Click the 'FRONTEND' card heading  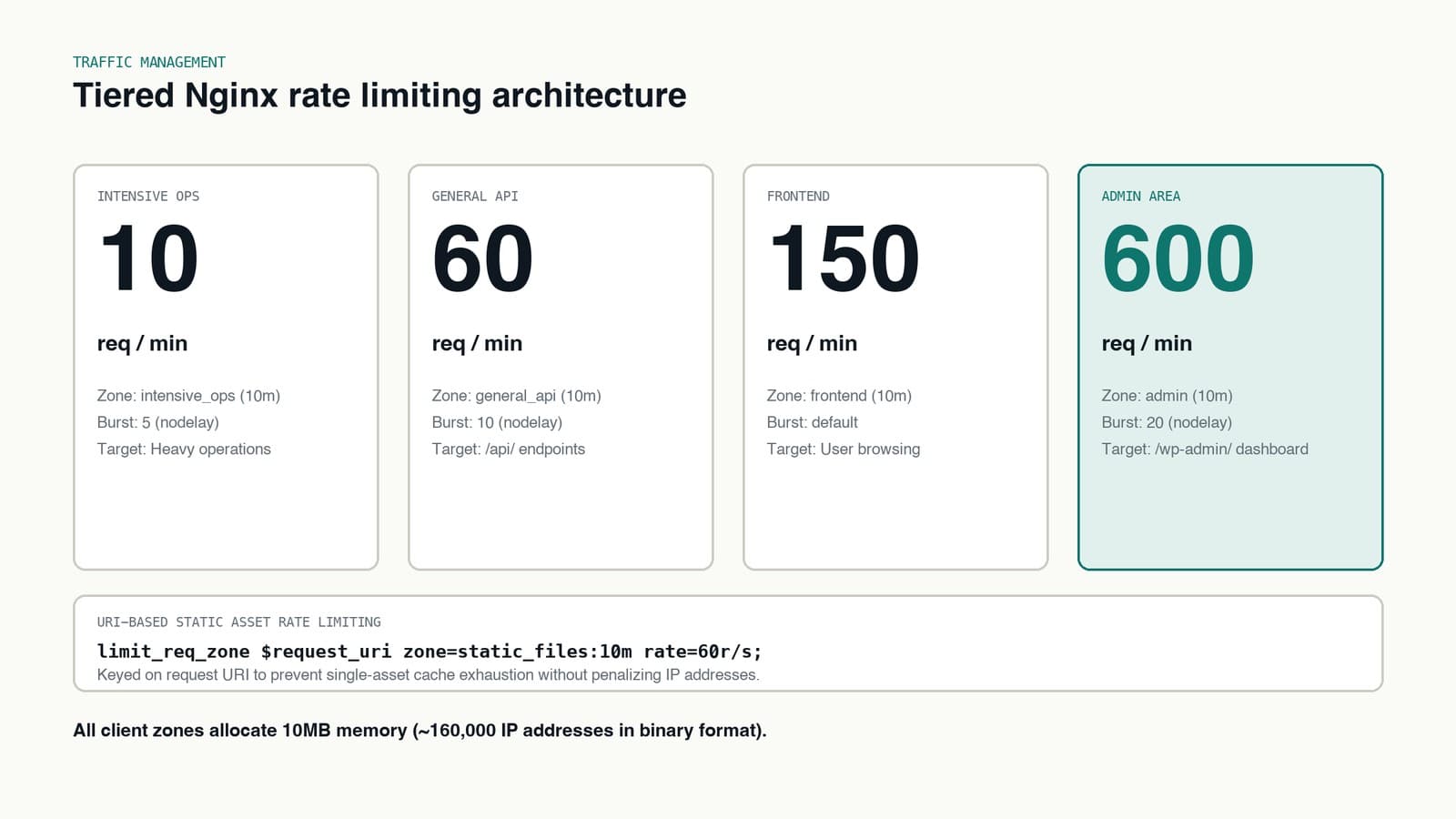[x=798, y=196]
